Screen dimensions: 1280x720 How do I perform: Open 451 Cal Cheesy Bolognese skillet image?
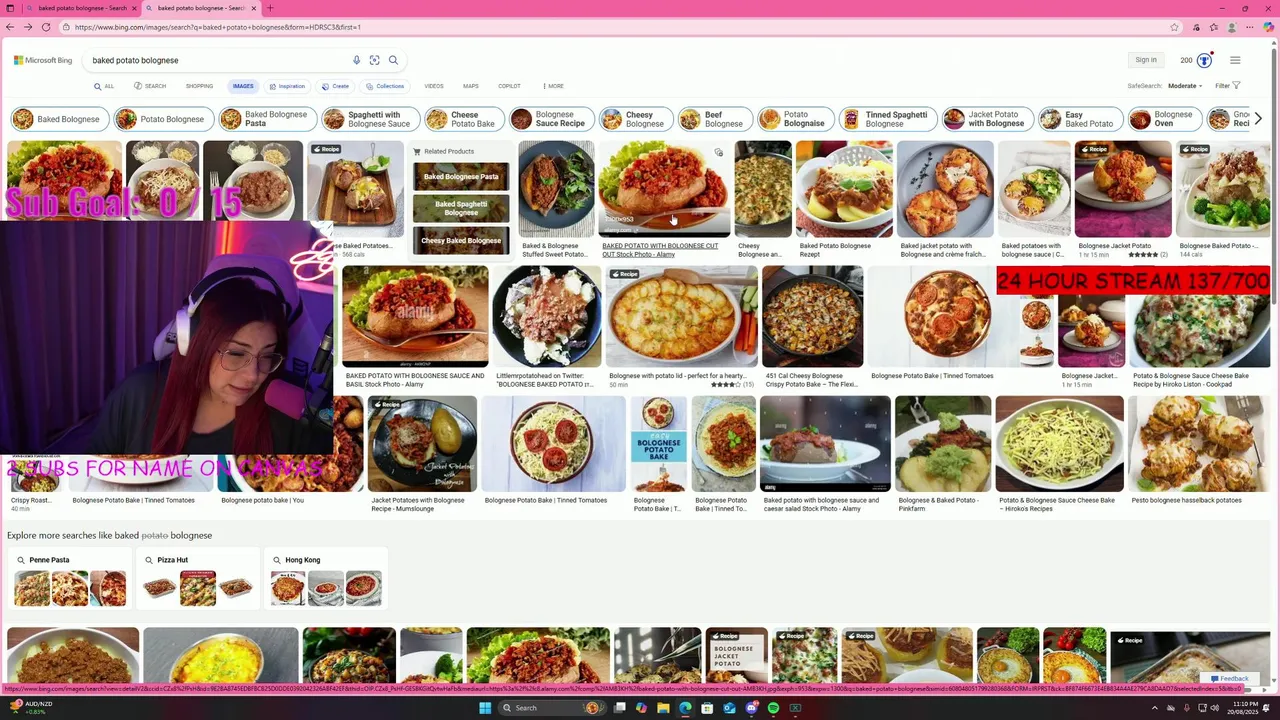pos(812,316)
